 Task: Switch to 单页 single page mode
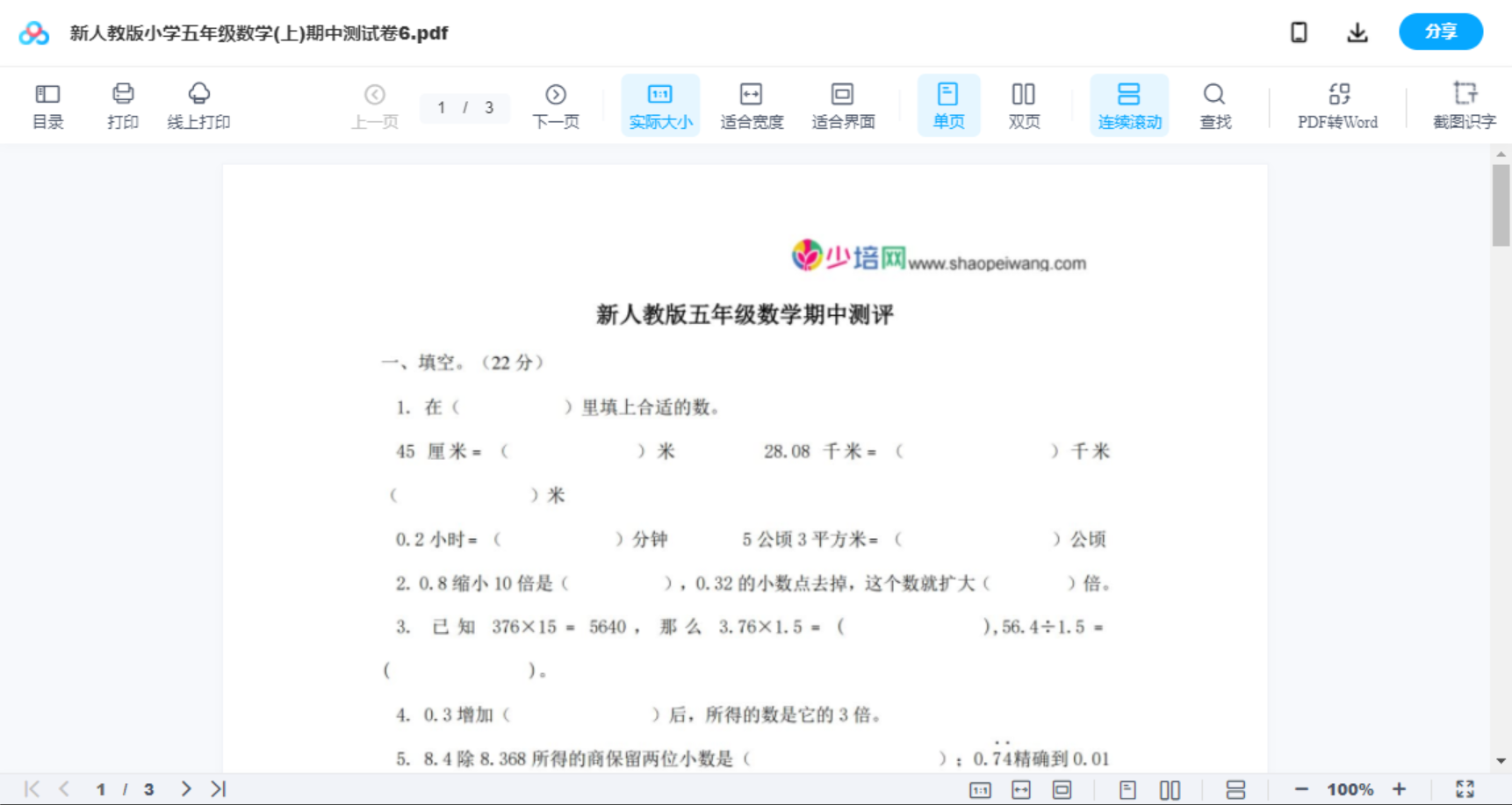[x=947, y=104]
